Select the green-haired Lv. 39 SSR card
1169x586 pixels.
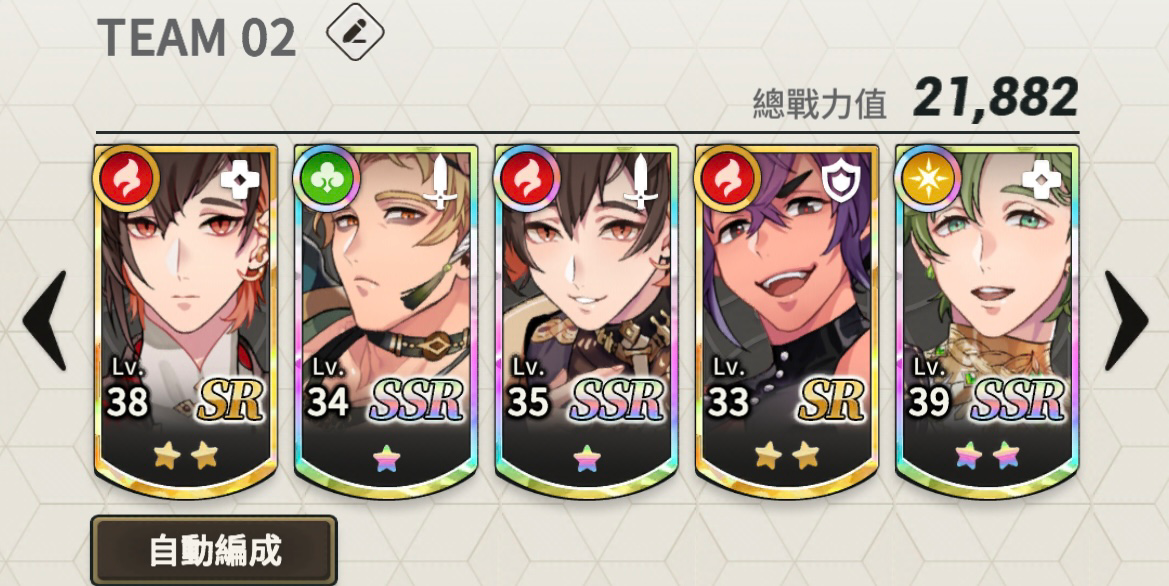pyautogui.click(x=987, y=321)
